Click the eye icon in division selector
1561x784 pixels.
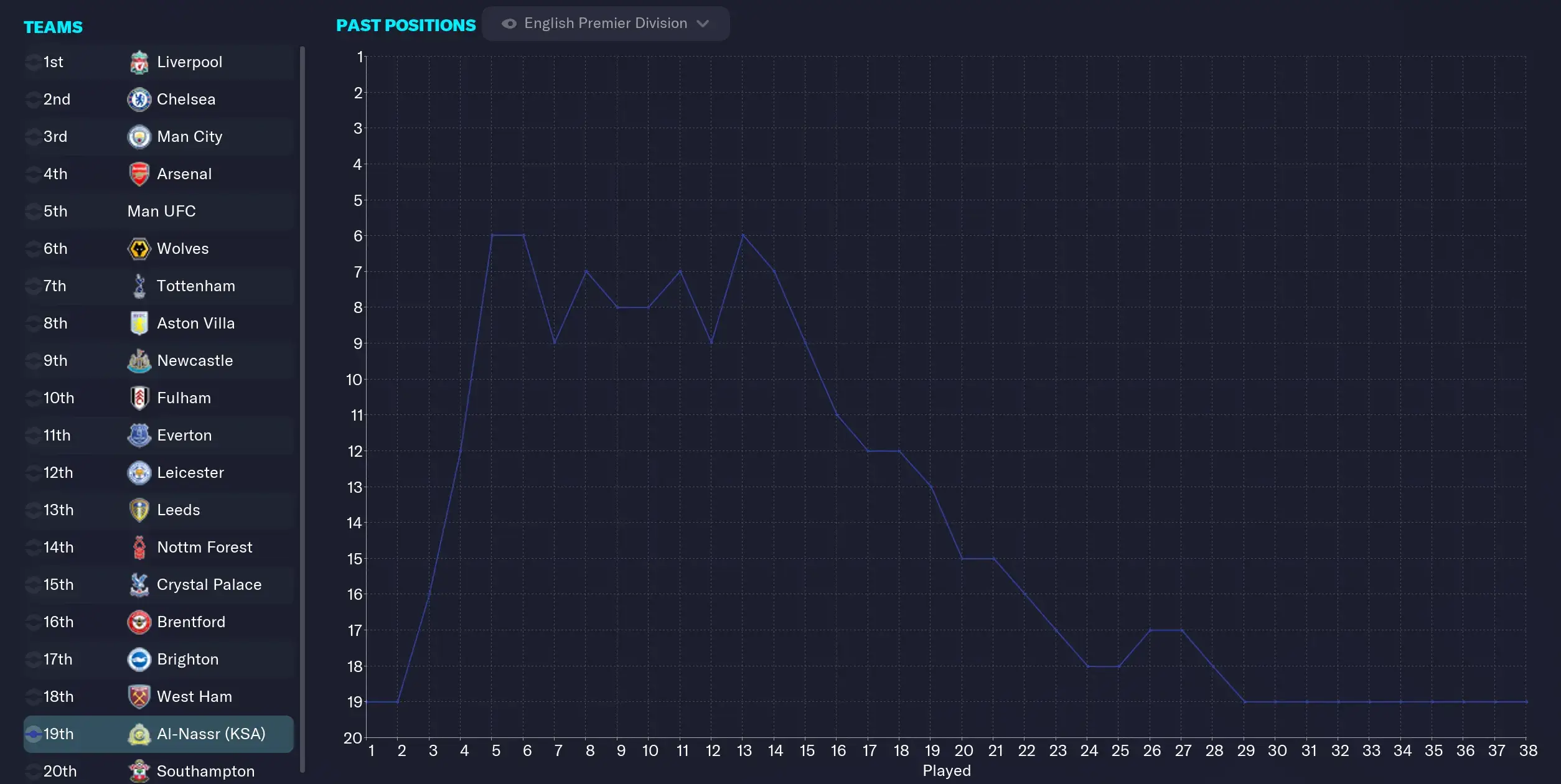point(509,24)
